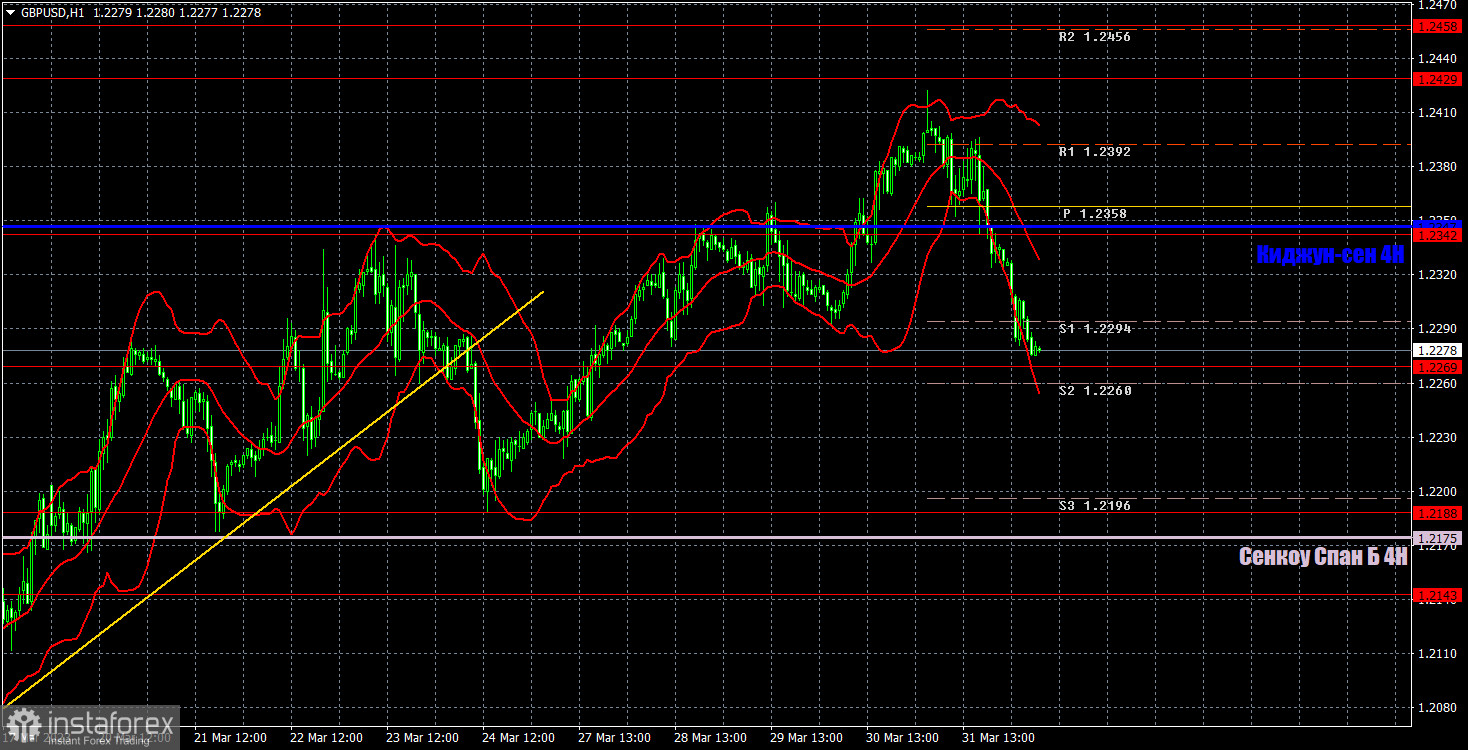Click the 1.2290 price axis value
The image size is (1468, 750).
(x=1437, y=329)
